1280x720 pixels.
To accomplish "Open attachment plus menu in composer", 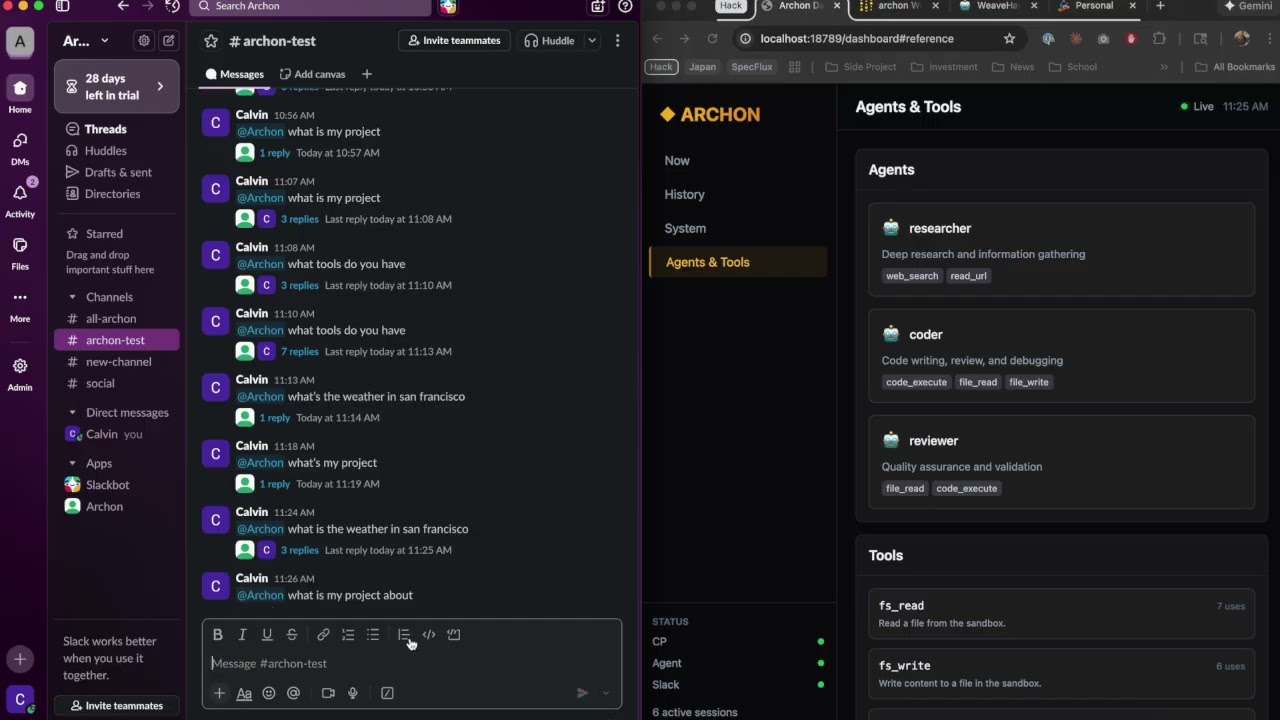I will [x=219, y=693].
